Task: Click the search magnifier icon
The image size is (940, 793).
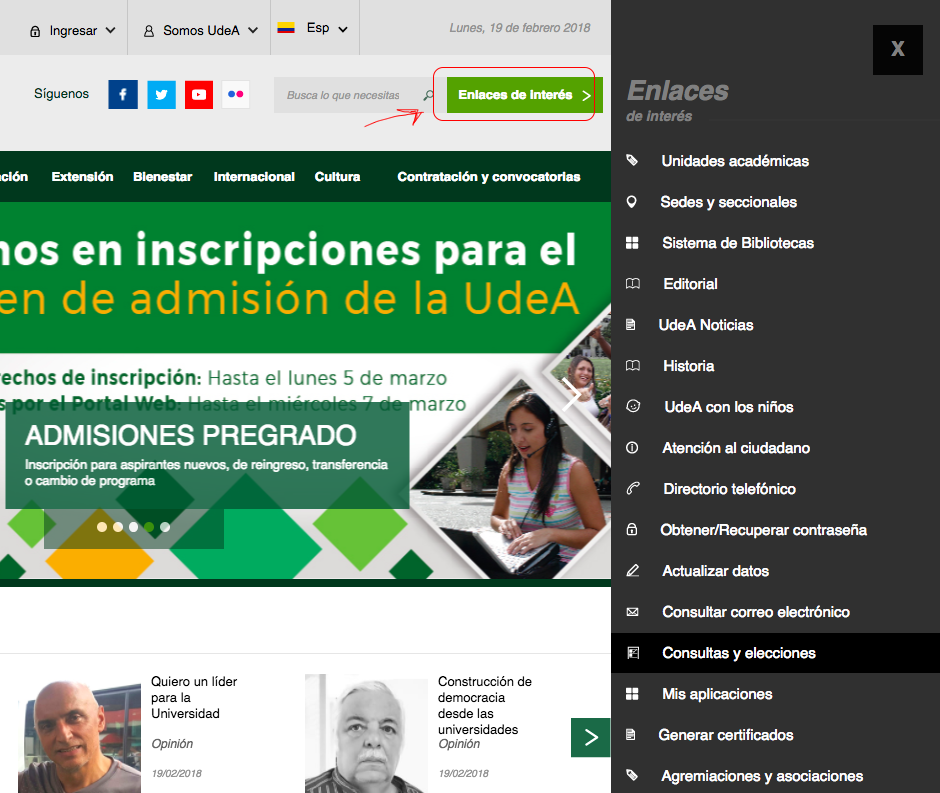Action: (x=429, y=95)
